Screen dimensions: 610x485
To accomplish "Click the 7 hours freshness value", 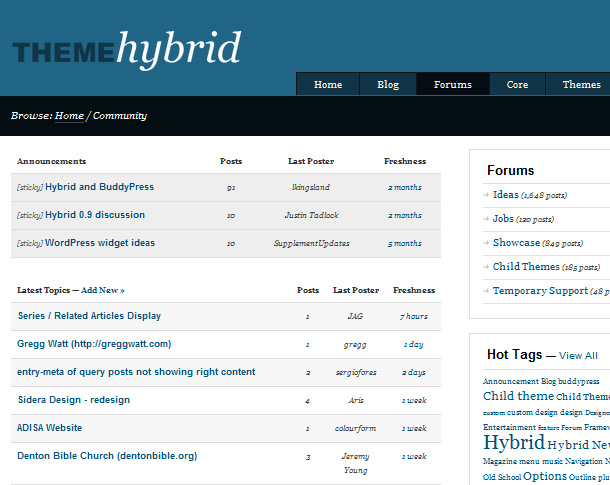I will (x=414, y=316).
